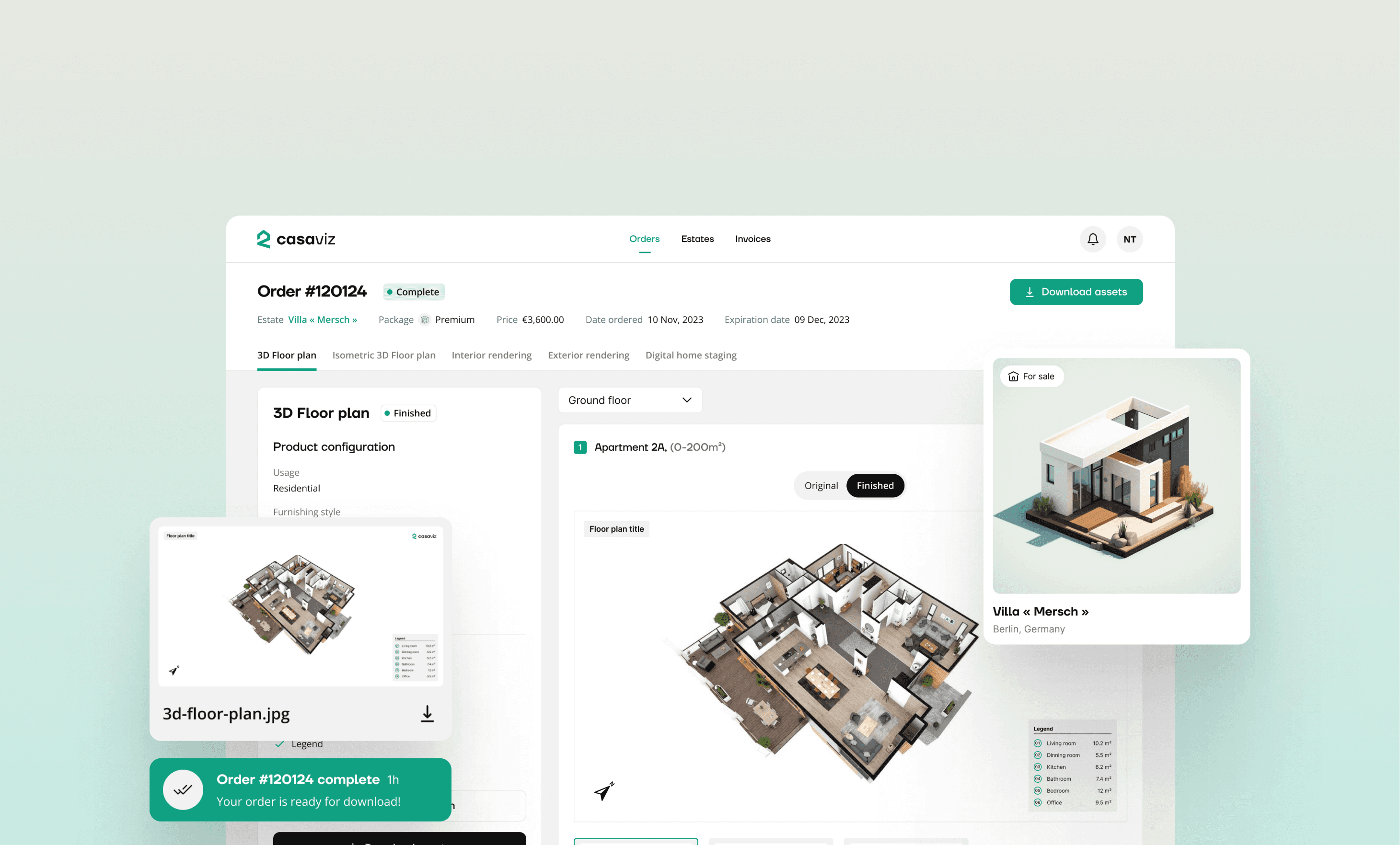
Task: Click the casaviz logo
Action: click(296, 239)
